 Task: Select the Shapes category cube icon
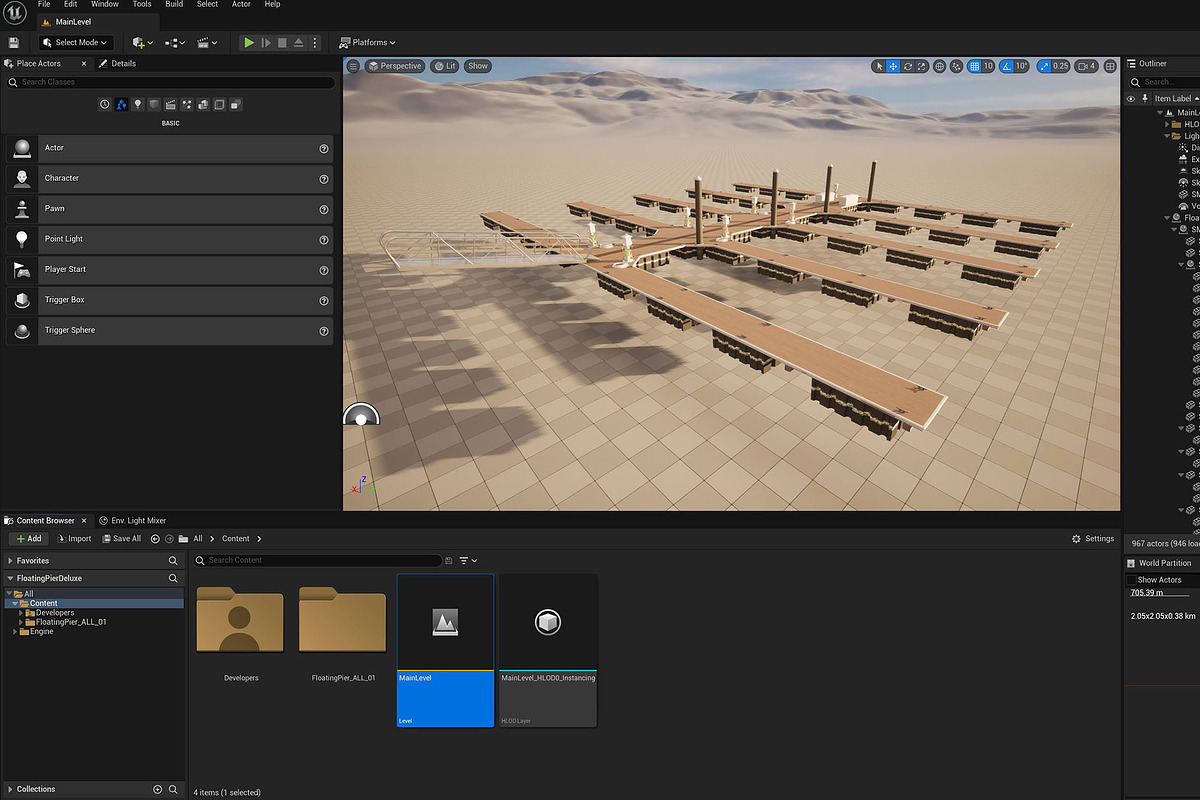pos(154,104)
